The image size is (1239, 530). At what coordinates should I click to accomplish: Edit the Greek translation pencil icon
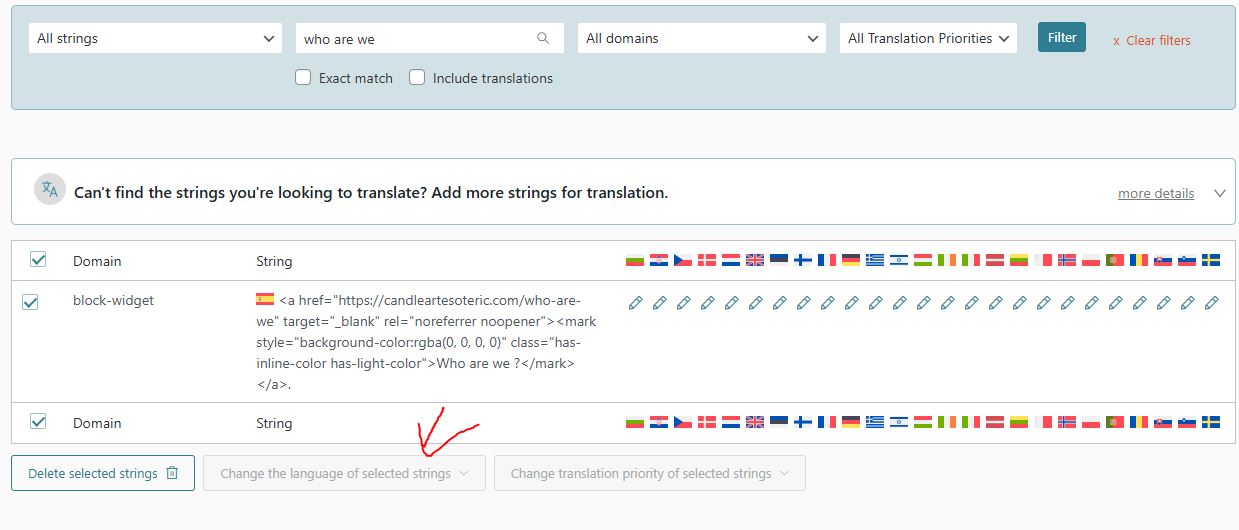pyautogui.click(x=875, y=302)
